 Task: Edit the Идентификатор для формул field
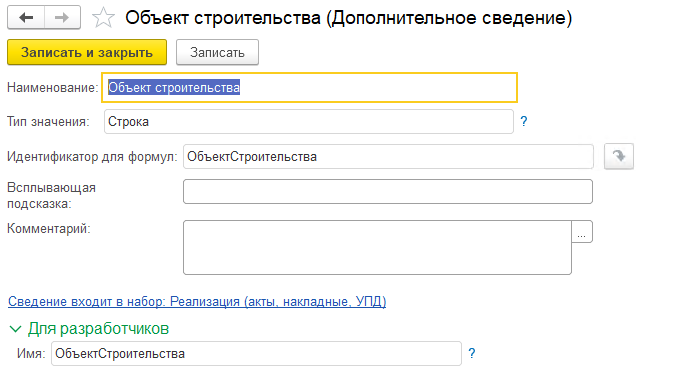point(388,156)
